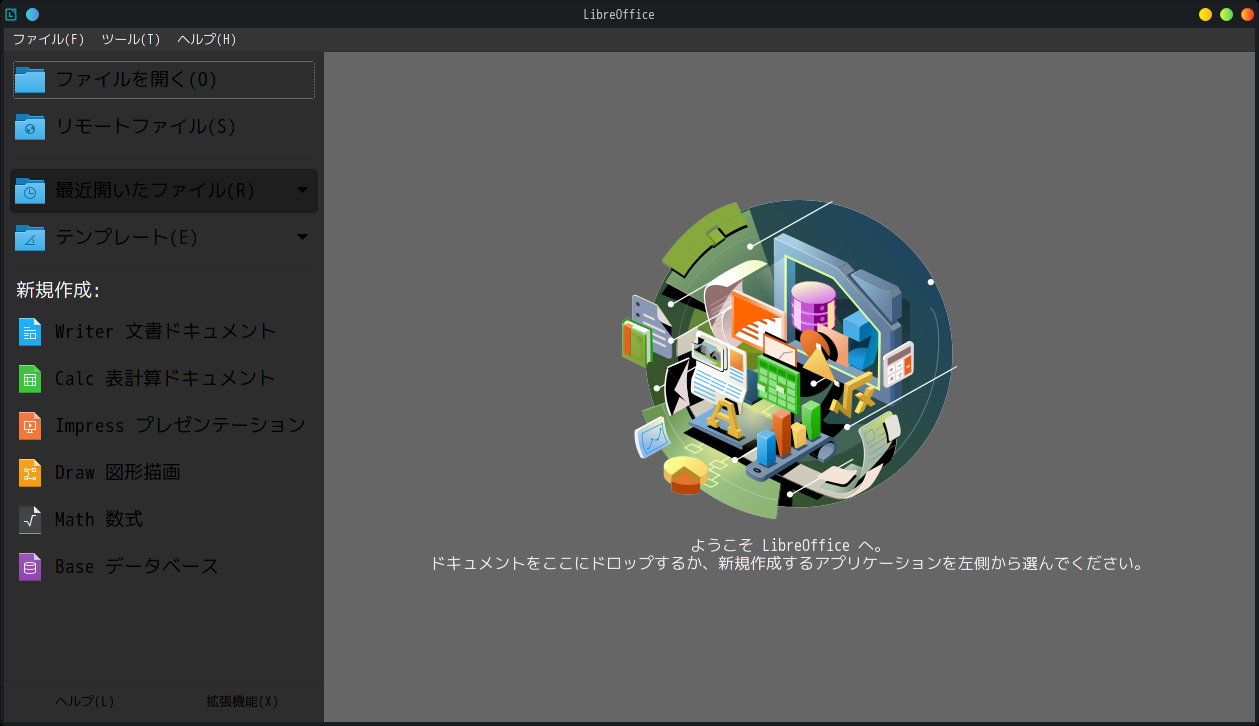
Task: Click the blue circle button in title bar
Action: tap(32, 14)
